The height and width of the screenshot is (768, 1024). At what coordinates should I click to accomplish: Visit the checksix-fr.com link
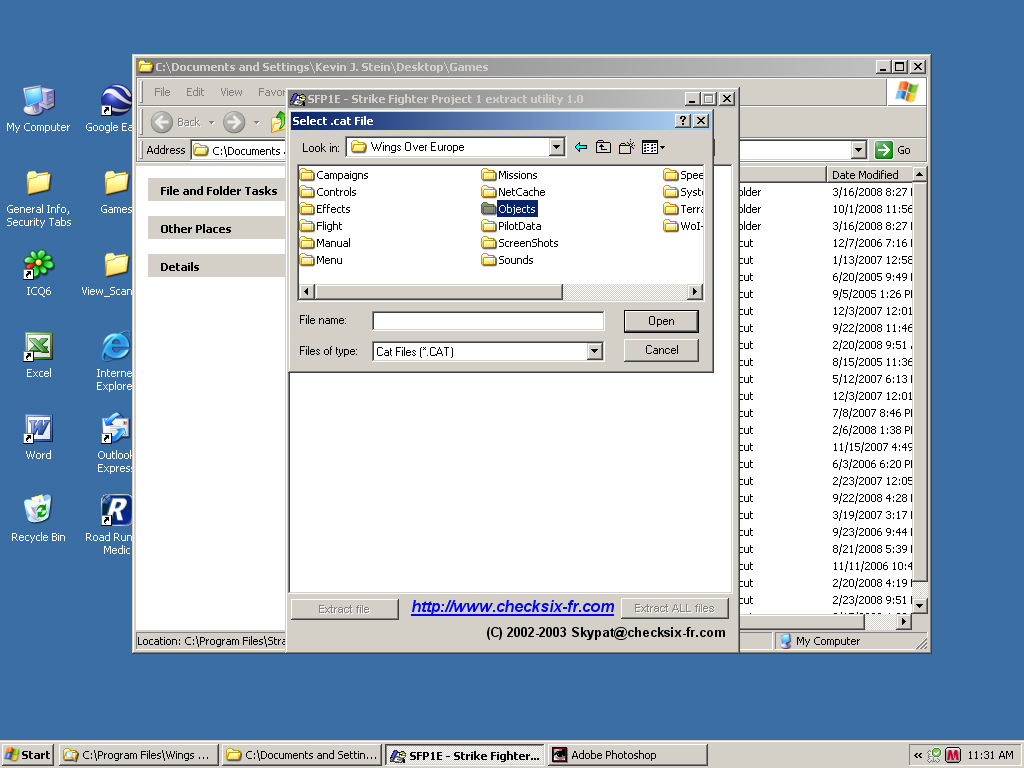pyautogui.click(x=513, y=607)
